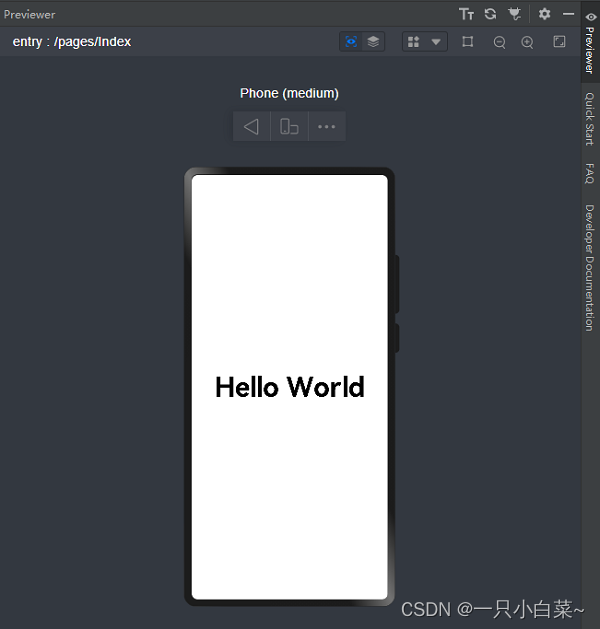The width and height of the screenshot is (600, 629).
Task: Click the crop frame icon in toolbar
Action: (x=468, y=42)
